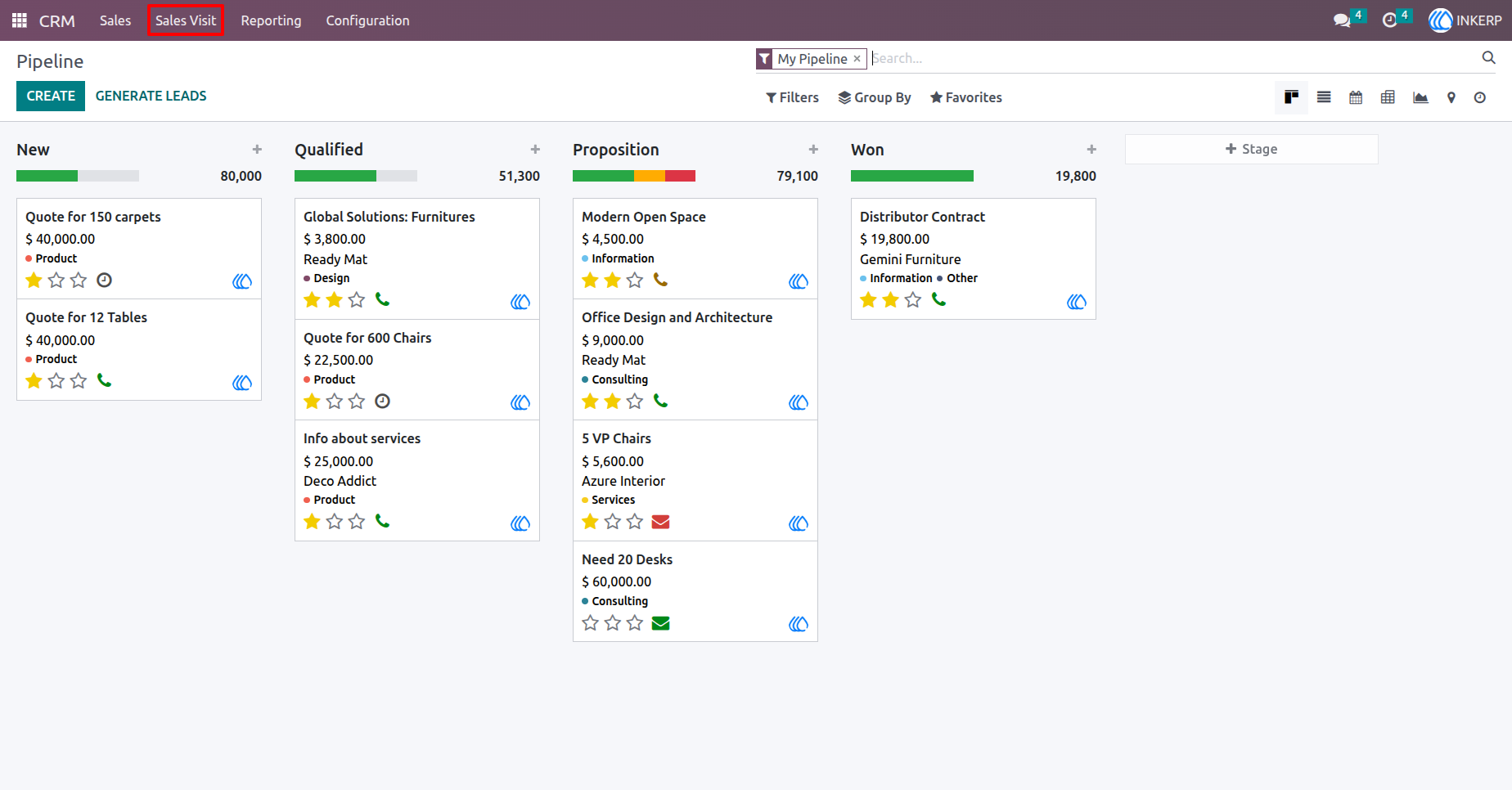Open the Favorites dropdown
Viewport: 1512px width, 790px height.
pyautogui.click(x=965, y=97)
